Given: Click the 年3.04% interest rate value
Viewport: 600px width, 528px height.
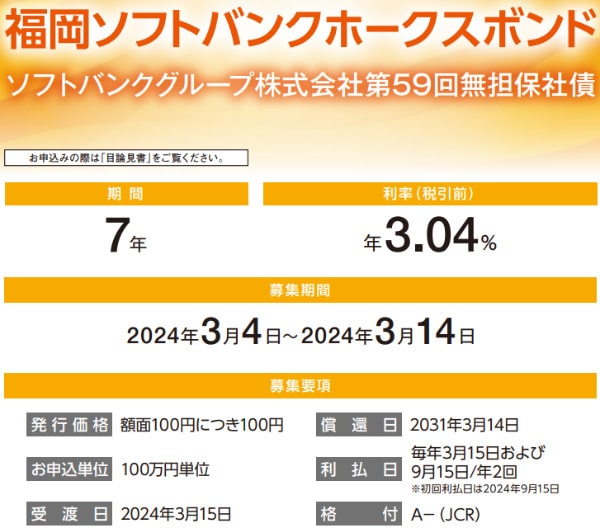Looking at the screenshot, I should (x=430, y=235).
